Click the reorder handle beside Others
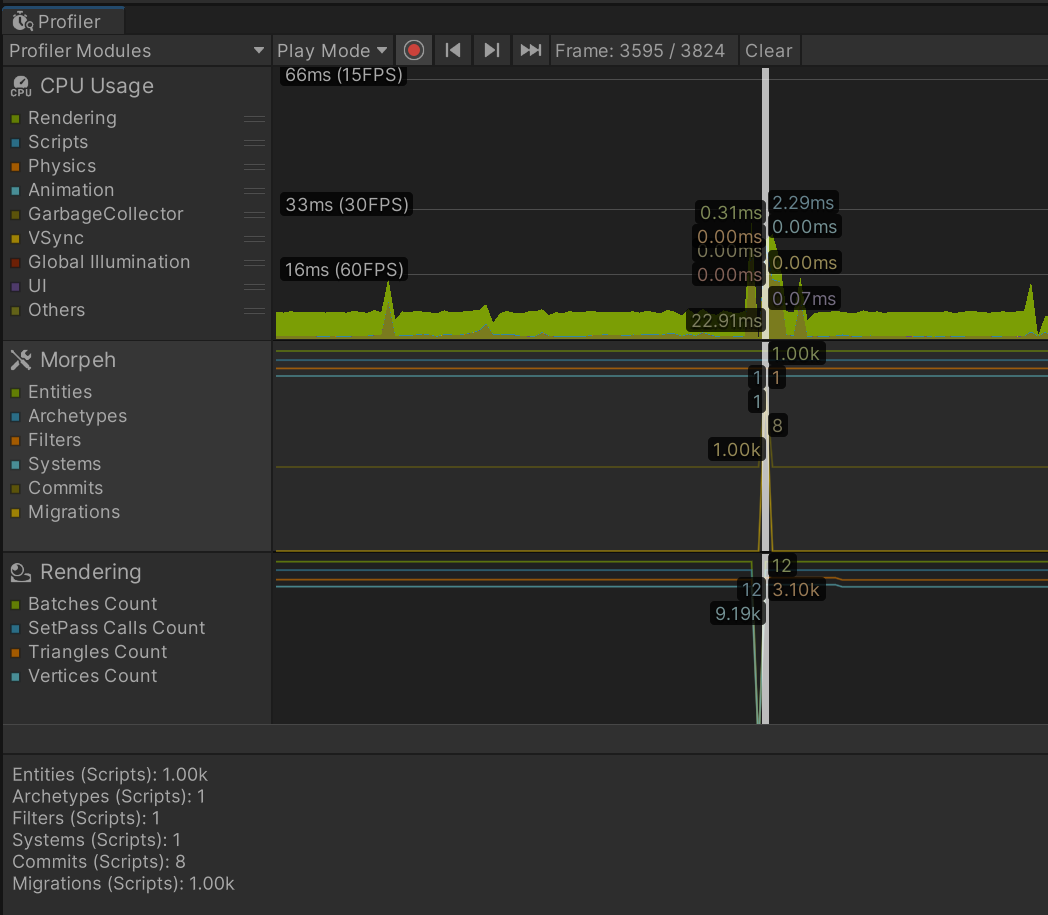1048x915 pixels. tap(254, 311)
